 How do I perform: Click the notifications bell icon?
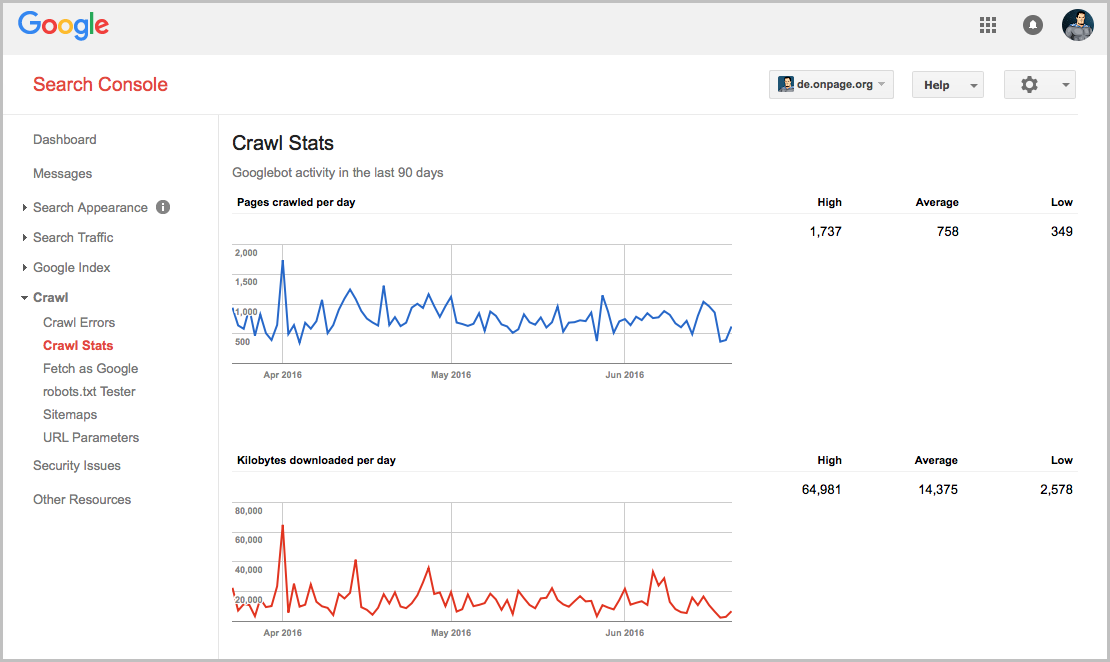1033,26
